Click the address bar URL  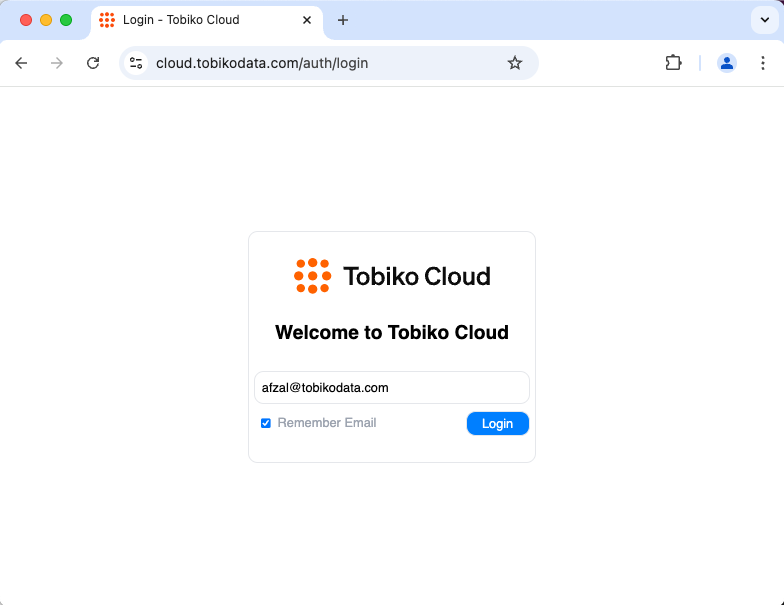coord(262,63)
